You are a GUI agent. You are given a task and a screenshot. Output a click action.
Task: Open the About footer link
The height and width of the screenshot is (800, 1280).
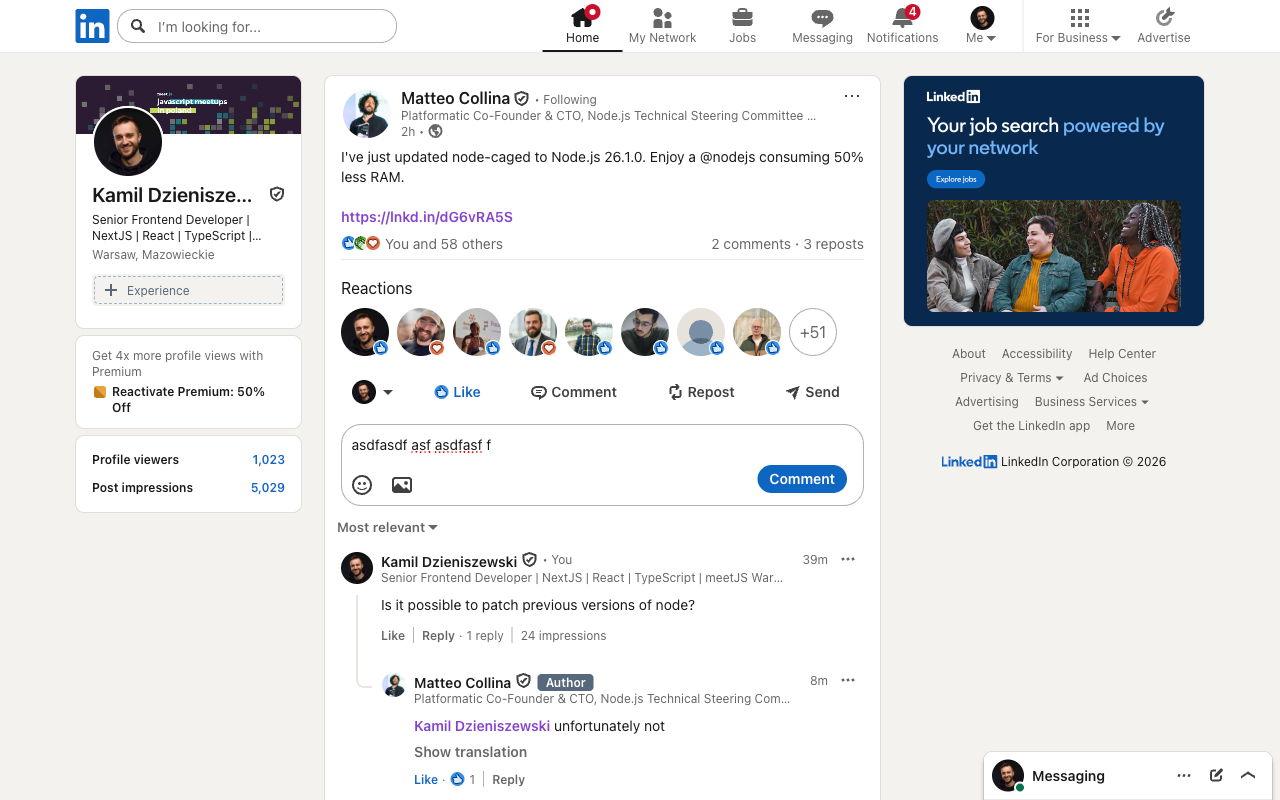tap(969, 354)
